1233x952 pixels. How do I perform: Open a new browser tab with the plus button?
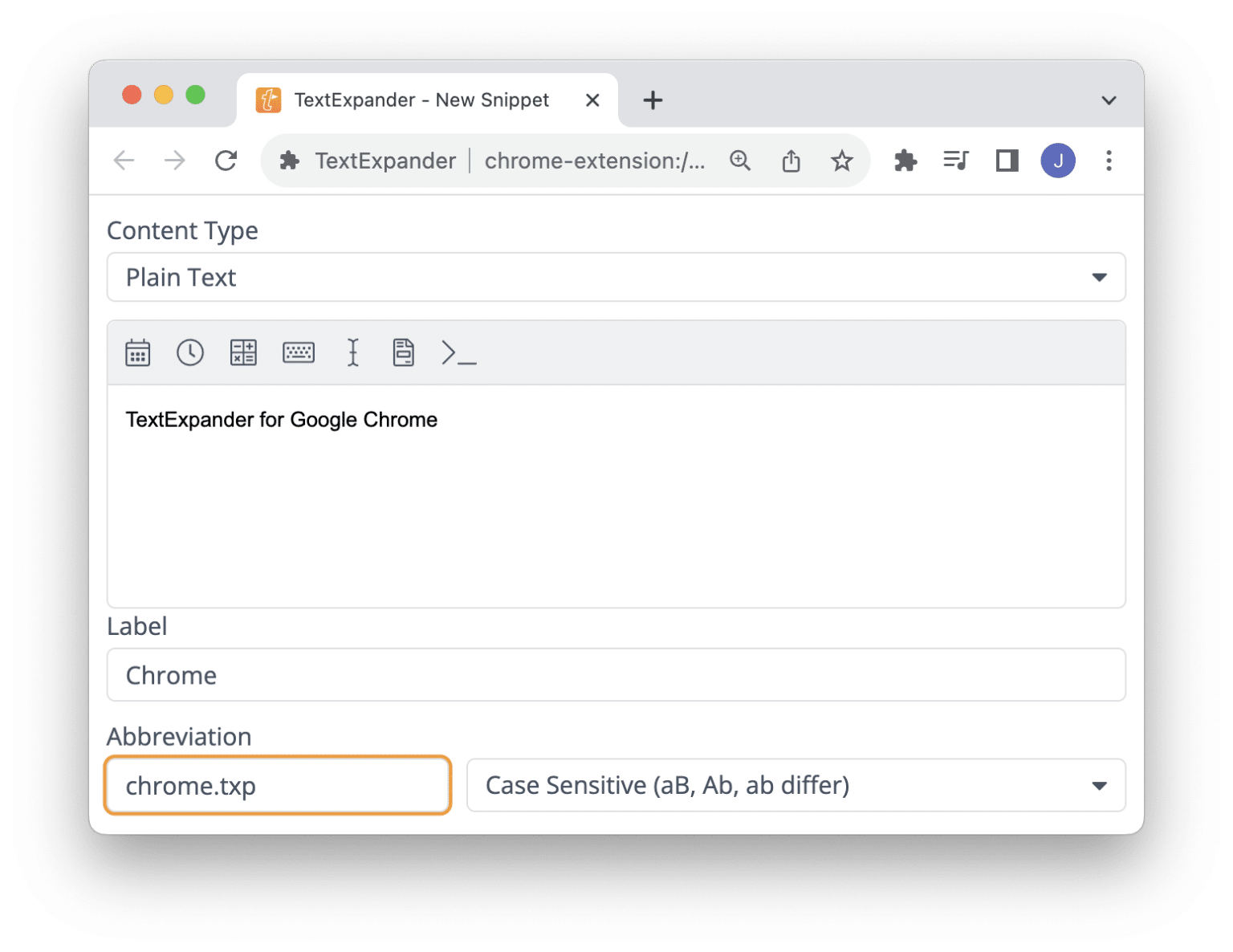click(653, 100)
